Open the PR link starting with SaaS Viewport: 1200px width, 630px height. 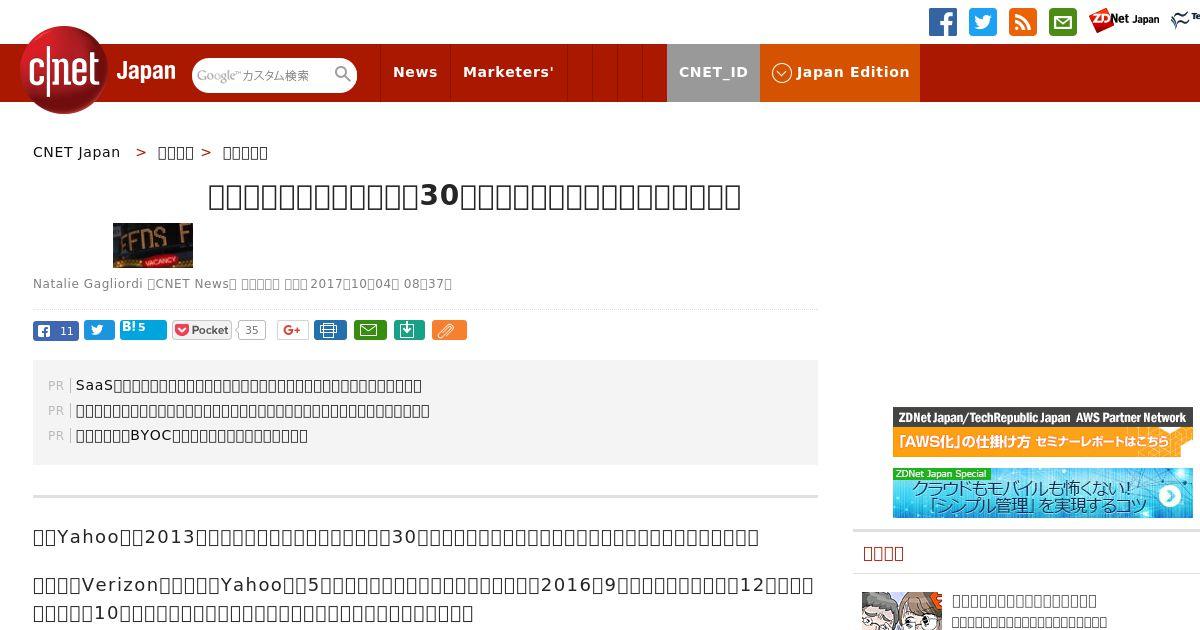click(249, 385)
